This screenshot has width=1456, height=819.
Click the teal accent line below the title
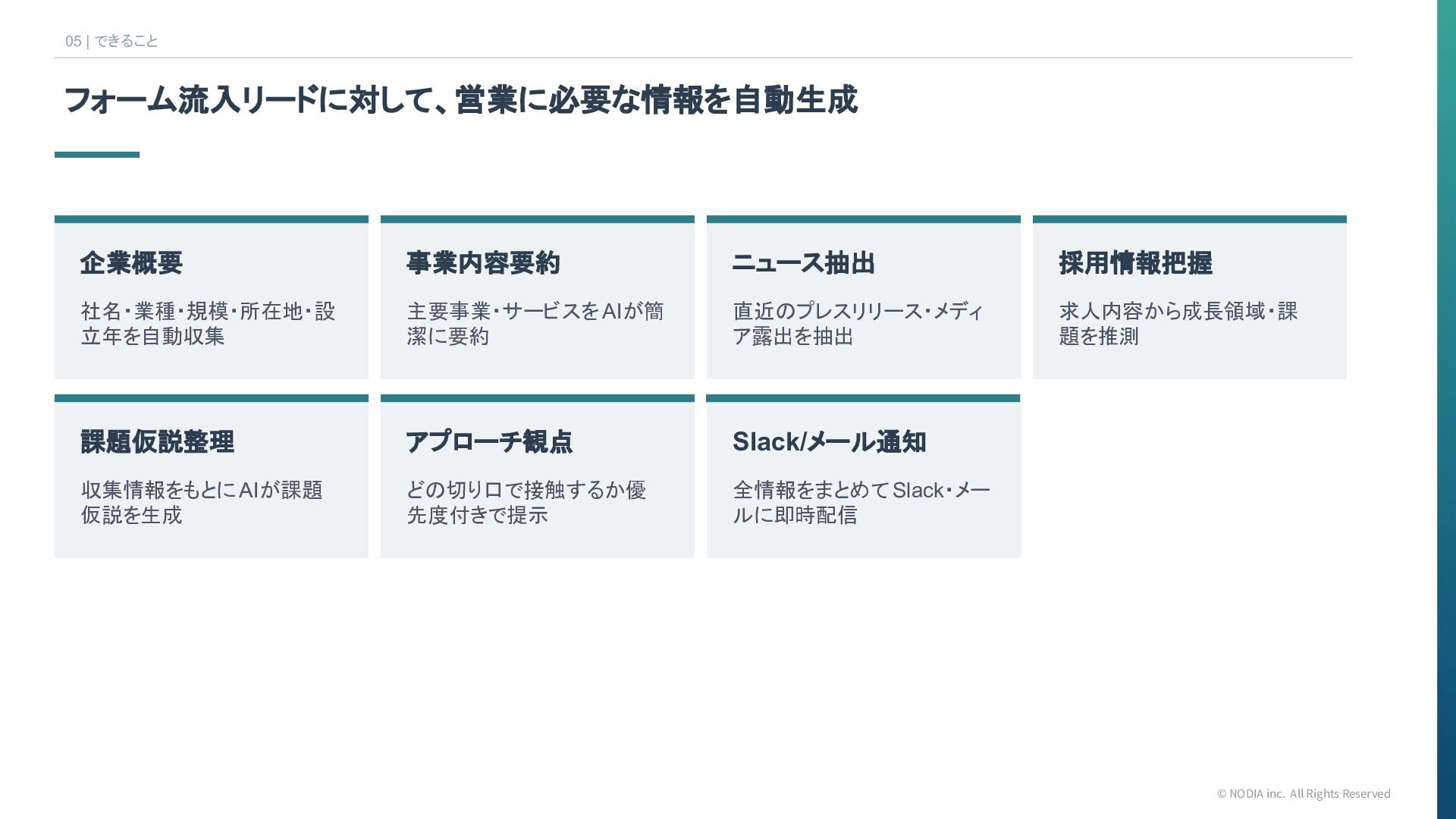coord(97,155)
